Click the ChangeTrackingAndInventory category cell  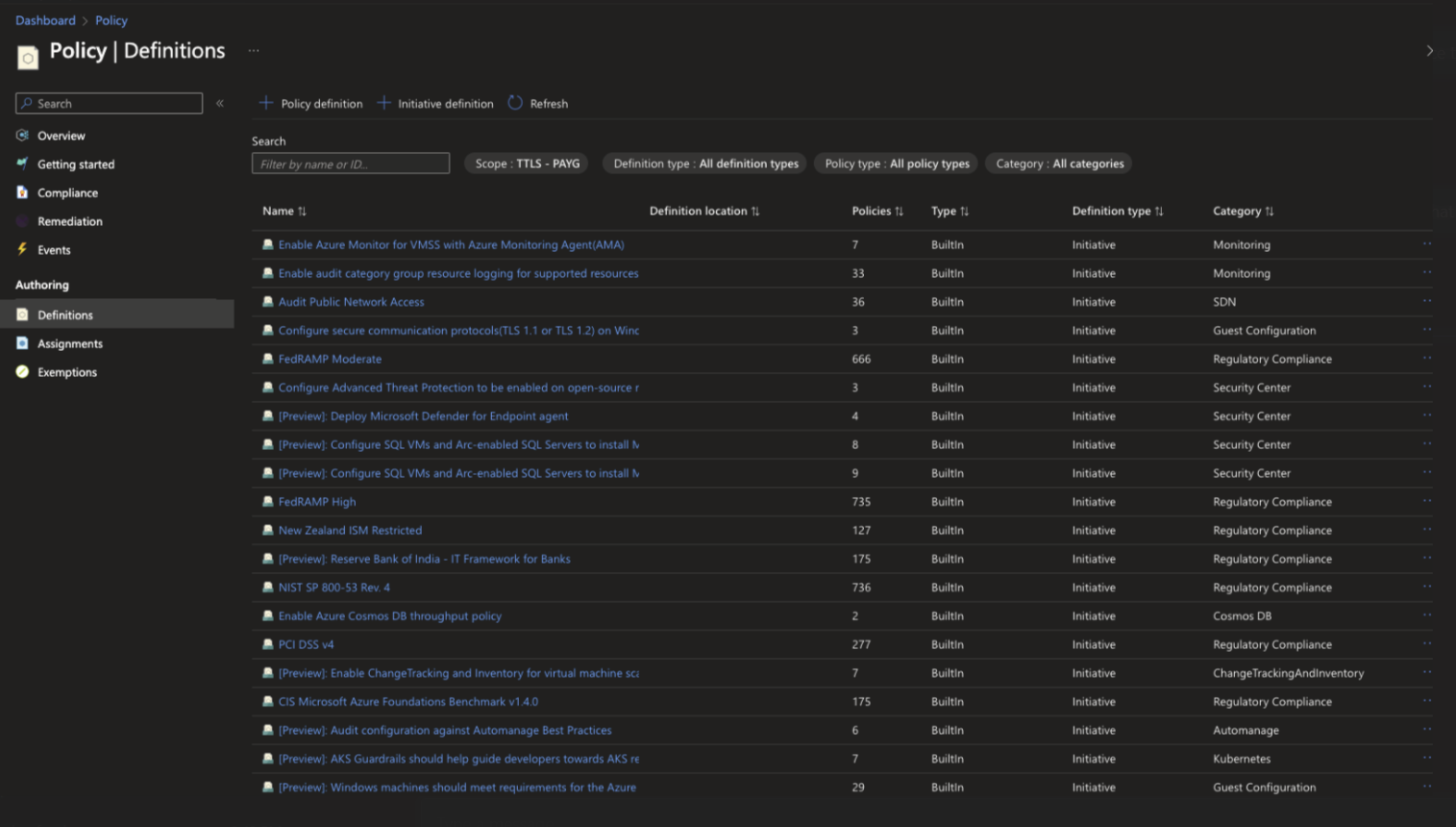click(x=1288, y=673)
